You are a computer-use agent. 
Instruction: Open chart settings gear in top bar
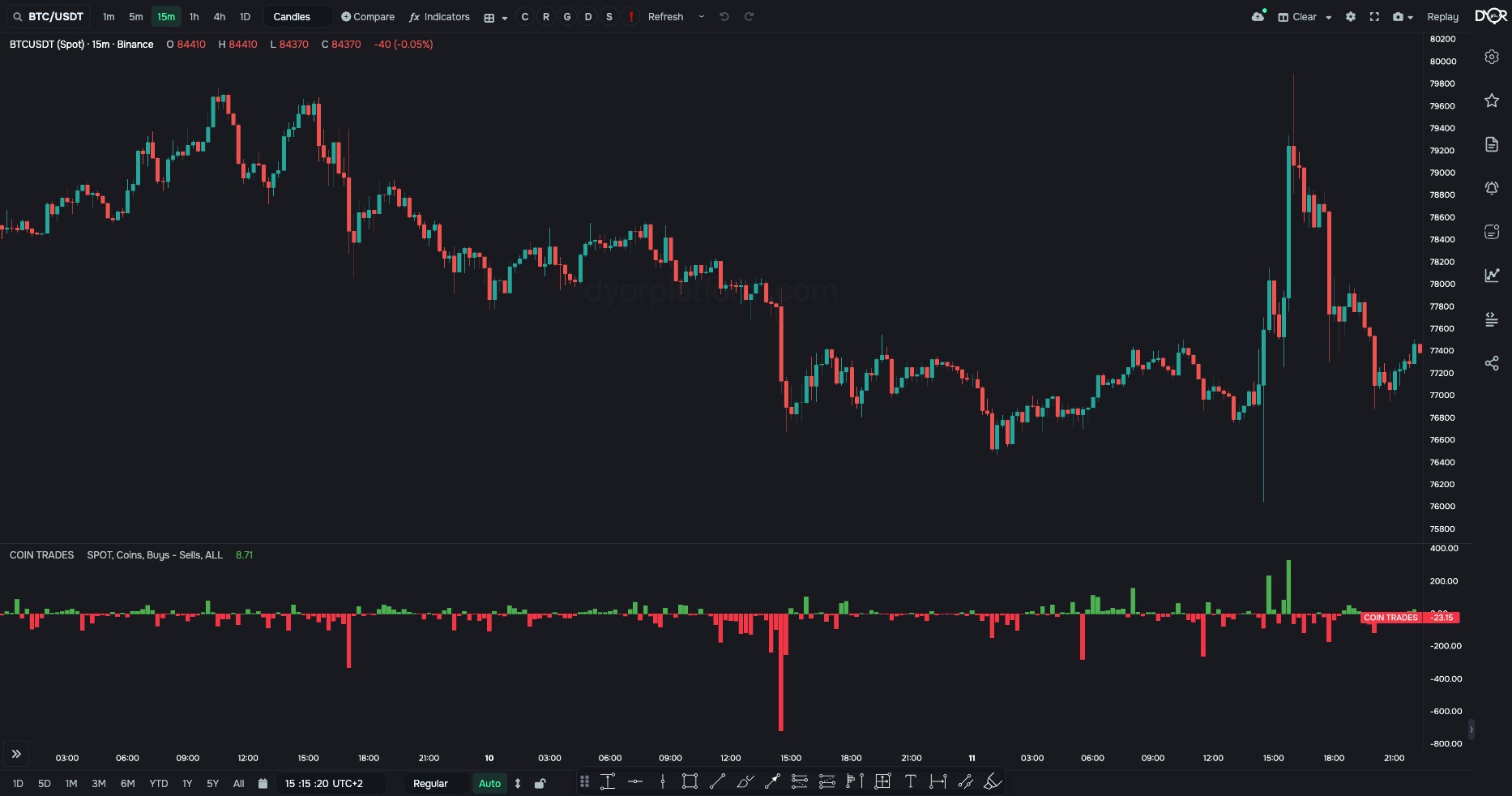click(1351, 16)
